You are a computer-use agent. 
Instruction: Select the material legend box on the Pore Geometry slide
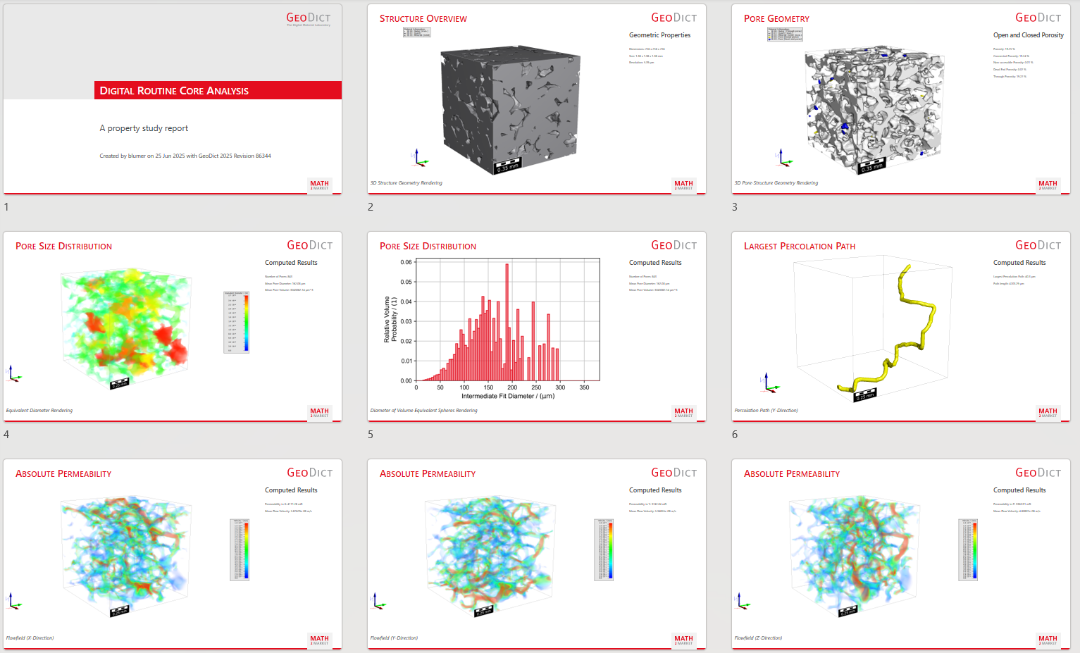785,33
